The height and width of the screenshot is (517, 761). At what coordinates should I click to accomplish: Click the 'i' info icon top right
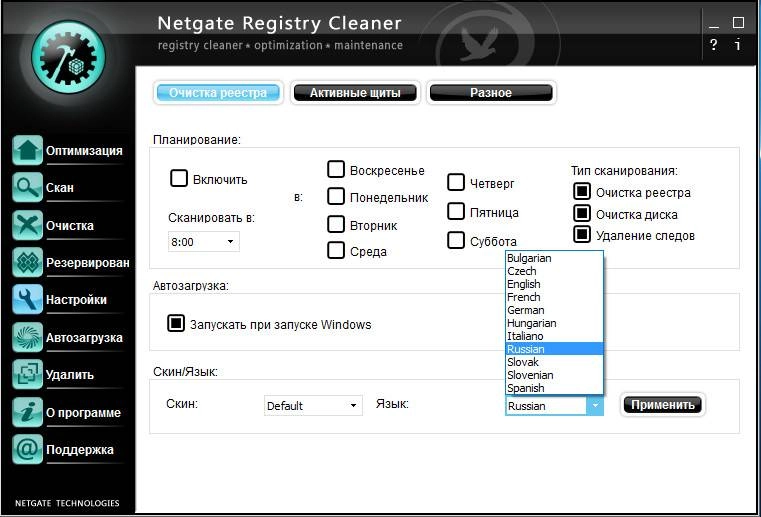tap(738, 45)
